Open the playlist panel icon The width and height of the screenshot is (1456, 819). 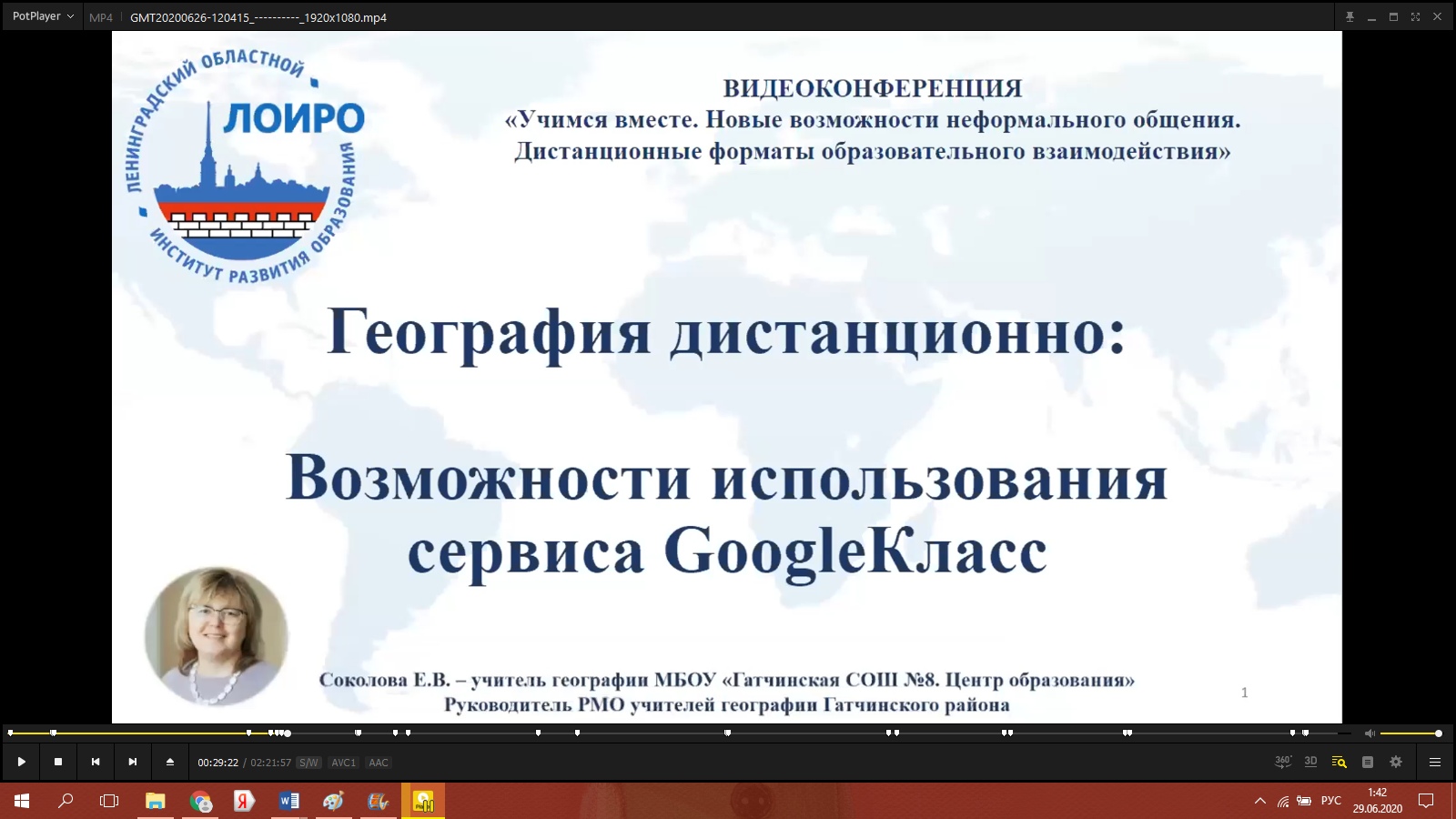click(1367, 762)
